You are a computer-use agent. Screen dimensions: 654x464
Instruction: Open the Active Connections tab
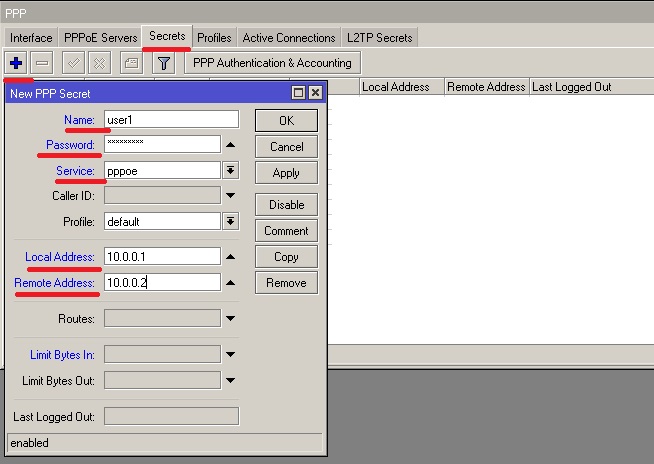point(289,38)
